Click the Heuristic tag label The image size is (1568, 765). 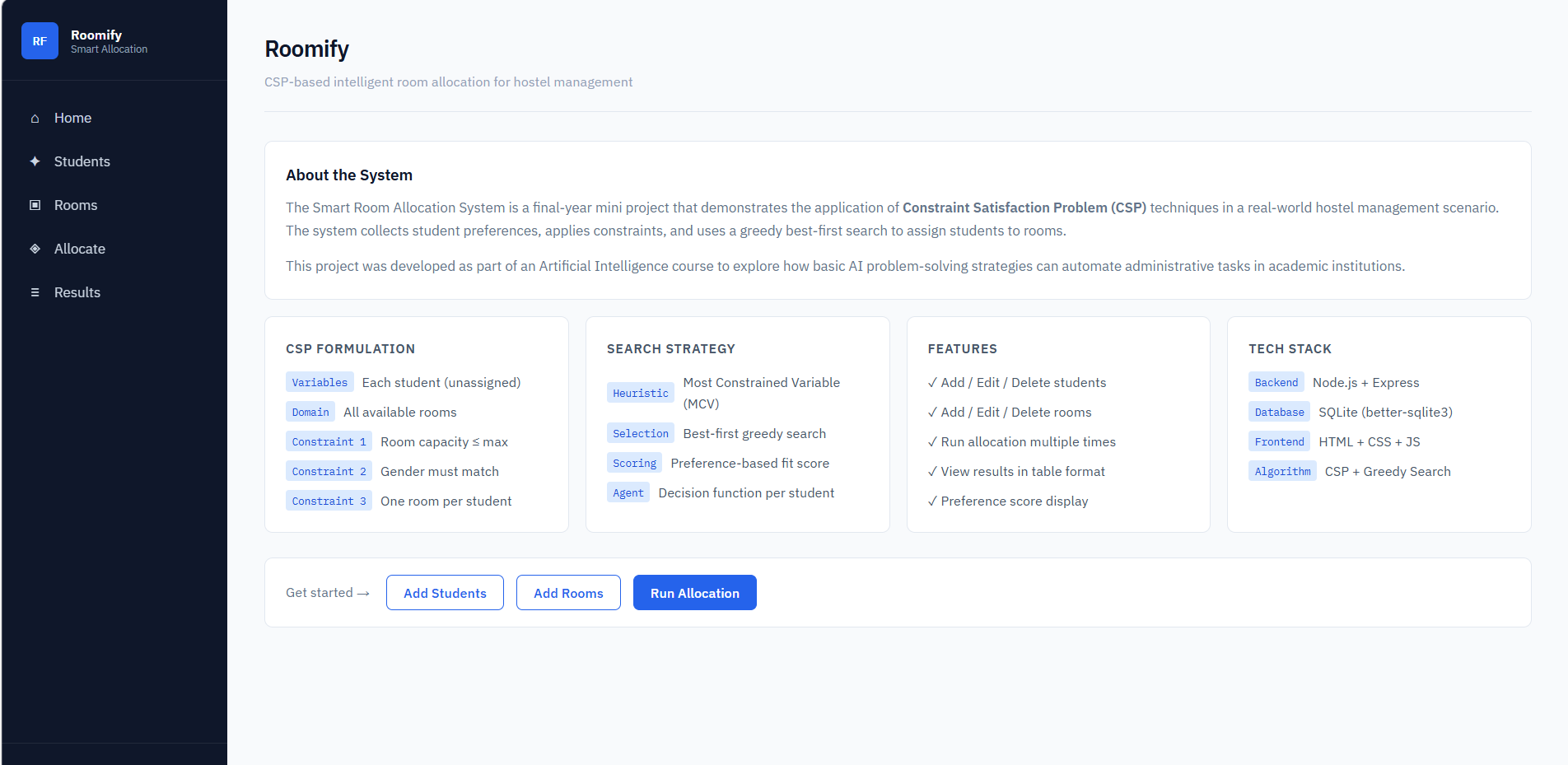640,393
